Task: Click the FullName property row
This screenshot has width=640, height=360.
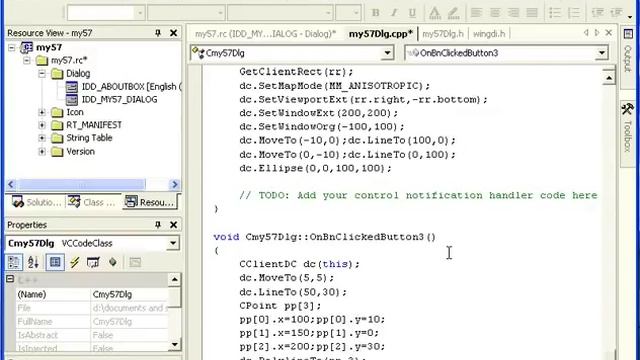Action: pos(92,322)
